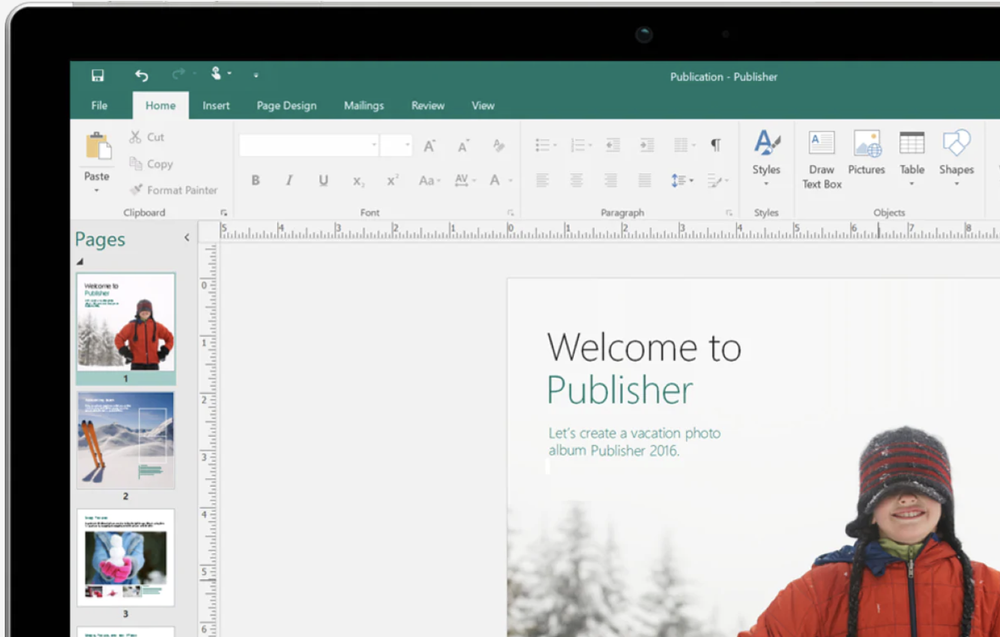The image size is (1000, 637).
Task: Click the Save icon in title bar
Action: click(97, 76)
